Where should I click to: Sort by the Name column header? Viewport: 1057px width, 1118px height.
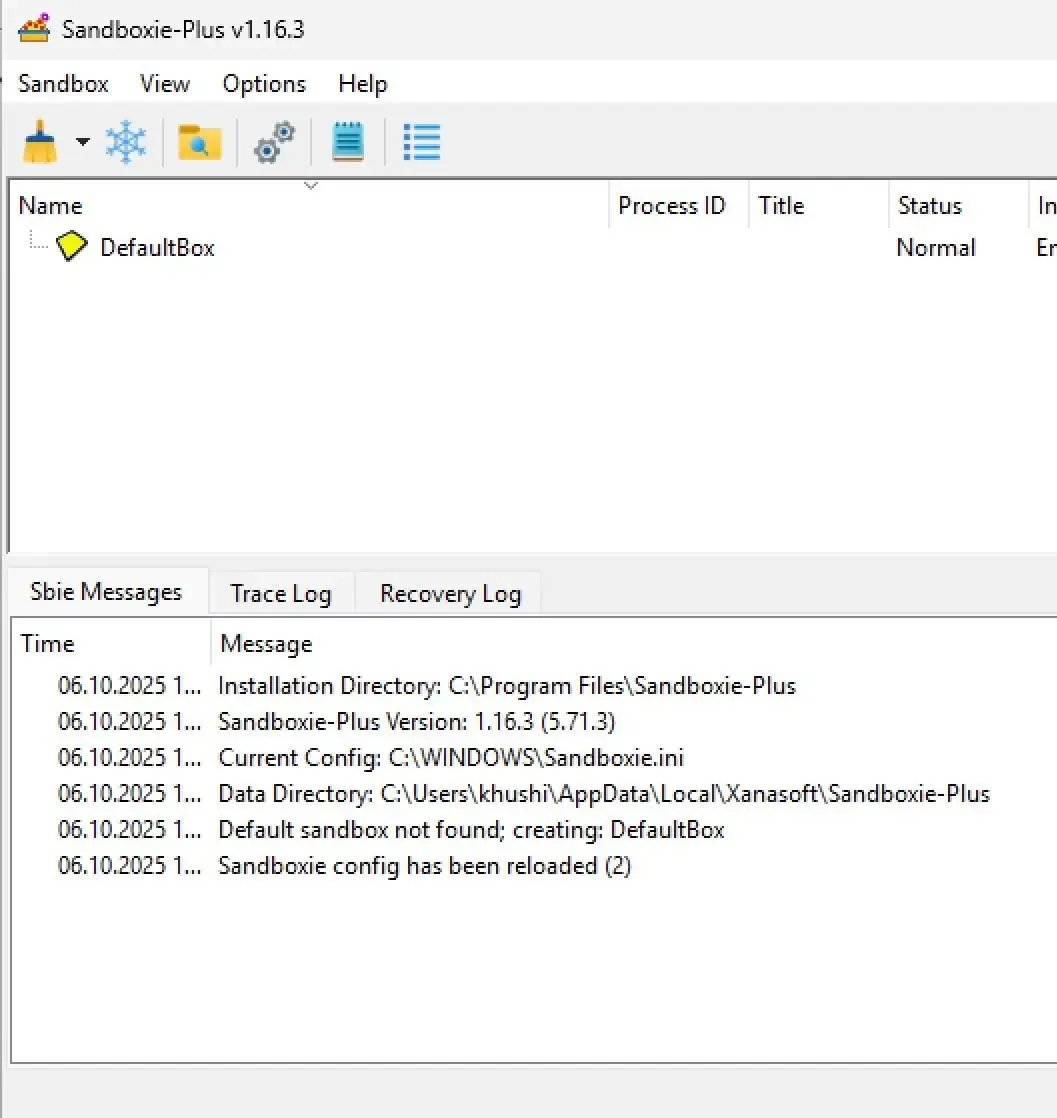pyautogui.click(x=309, y=205)
